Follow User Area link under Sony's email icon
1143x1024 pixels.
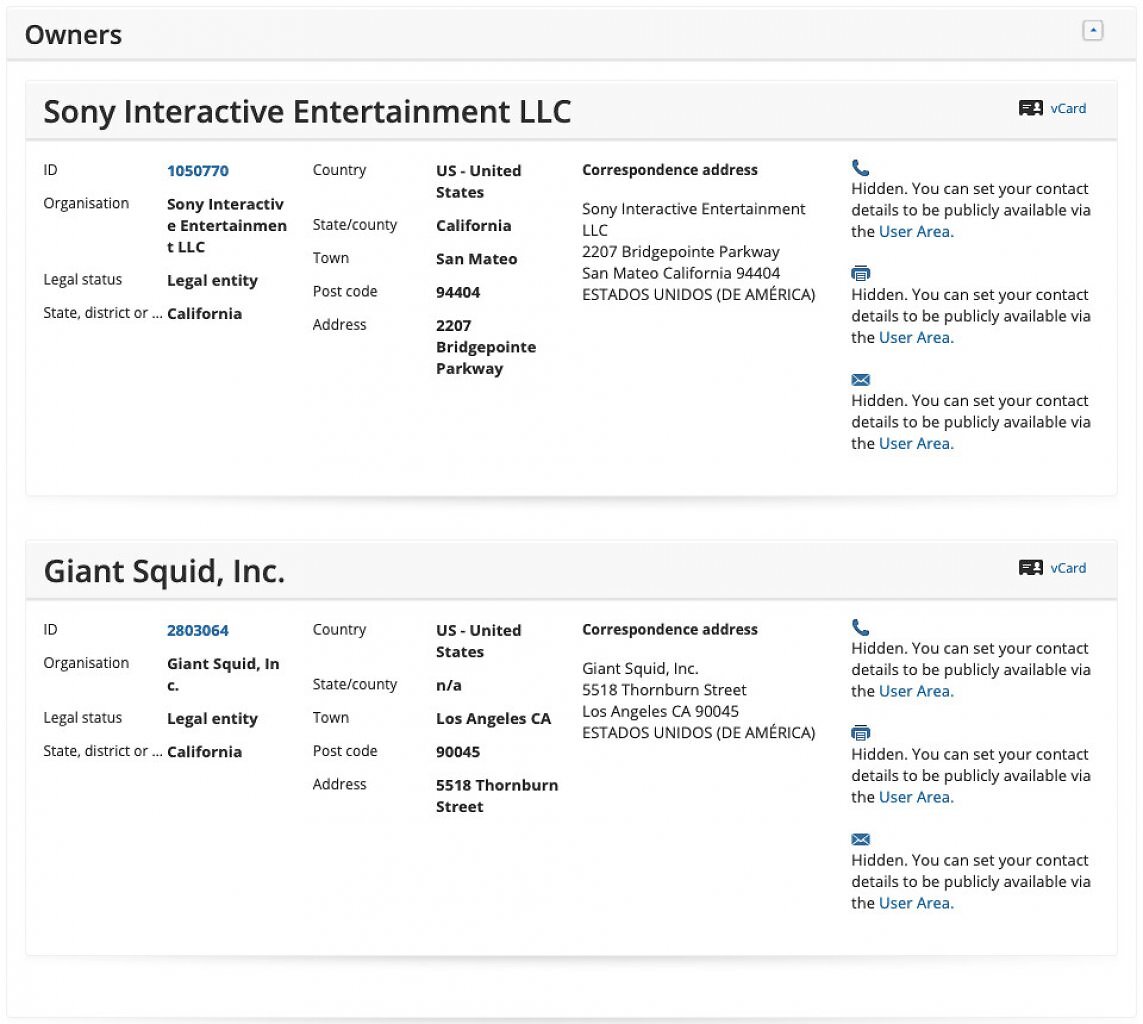[x=916, y=444]
